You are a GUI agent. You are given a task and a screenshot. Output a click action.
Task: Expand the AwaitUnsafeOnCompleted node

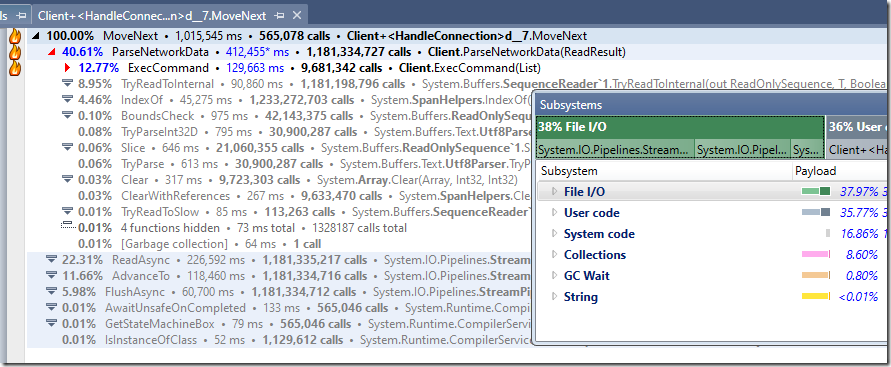coord(52,308)
